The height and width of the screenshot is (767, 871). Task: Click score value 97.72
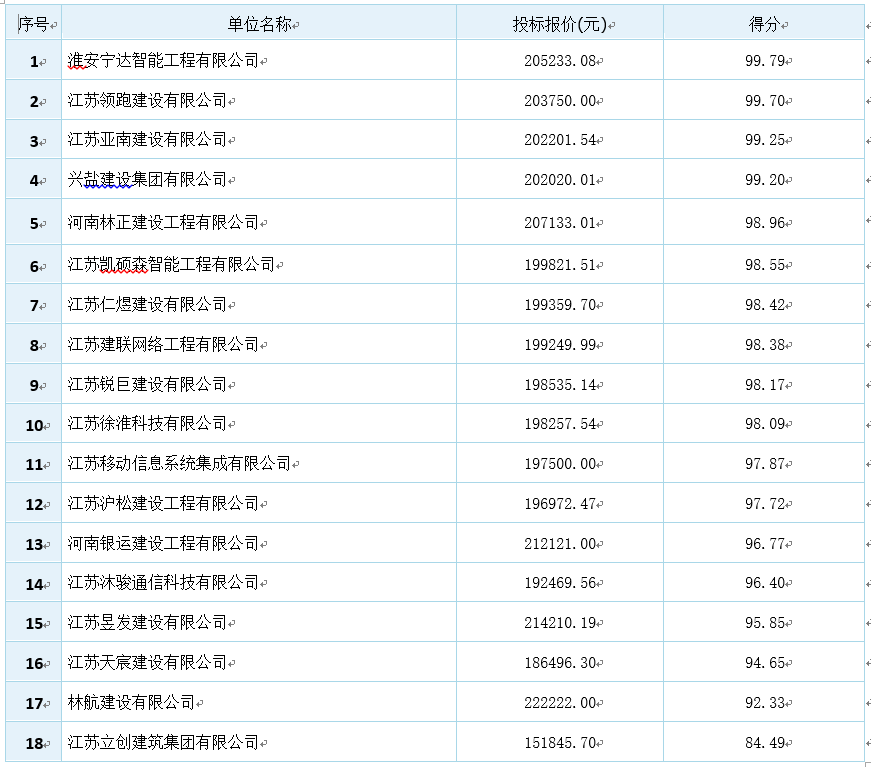(765, 504)
